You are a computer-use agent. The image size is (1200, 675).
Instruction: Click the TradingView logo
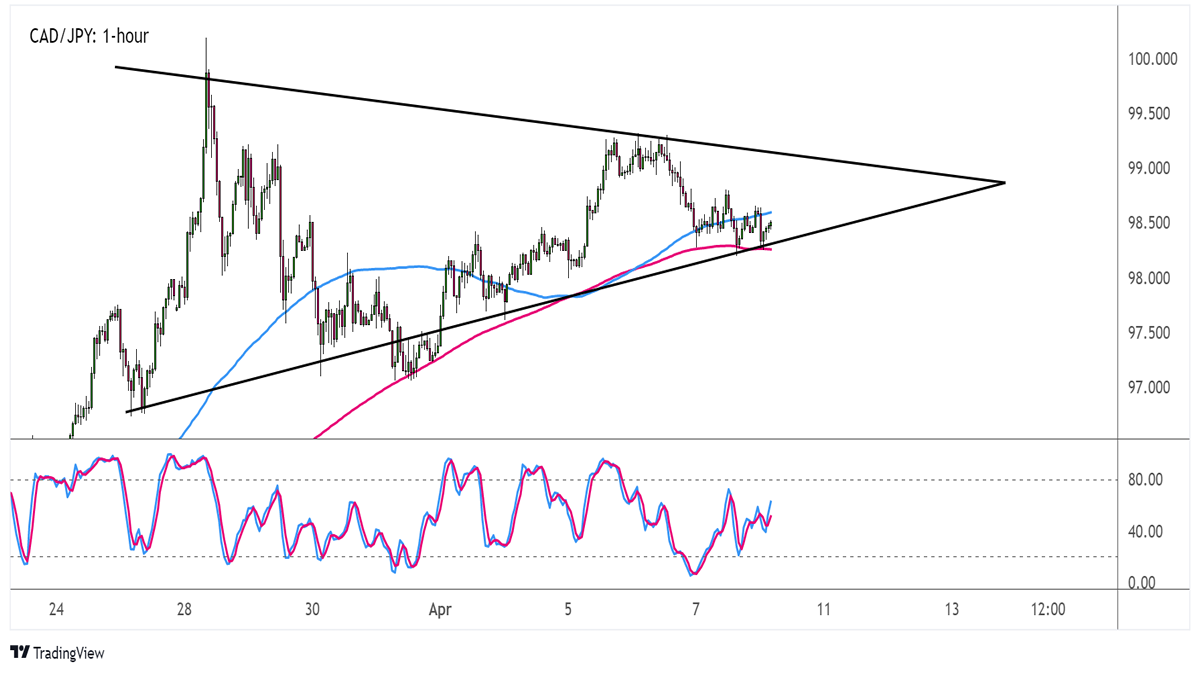pos(57,653)
